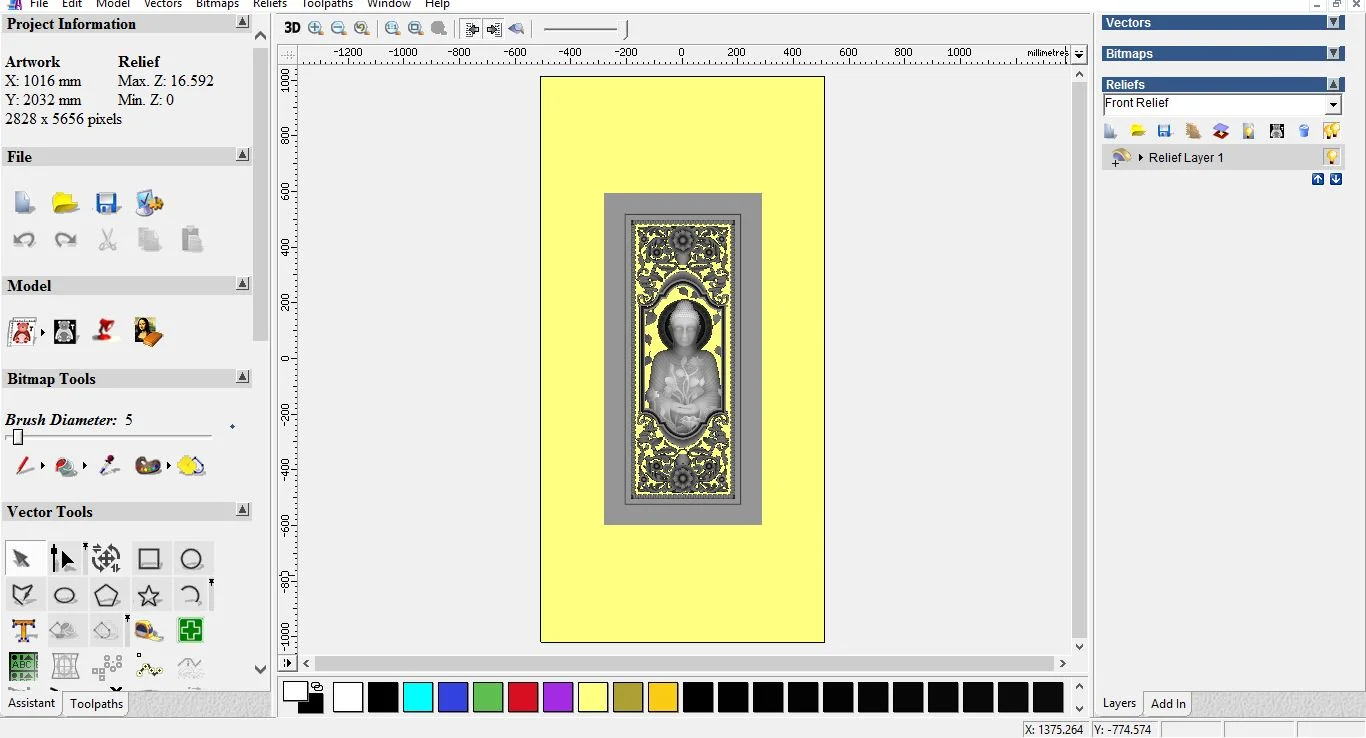Select the Create Rectangle vector tool
Image resolution: width=1366 pixels, height=738 pixels.
(x=149, y=559)
